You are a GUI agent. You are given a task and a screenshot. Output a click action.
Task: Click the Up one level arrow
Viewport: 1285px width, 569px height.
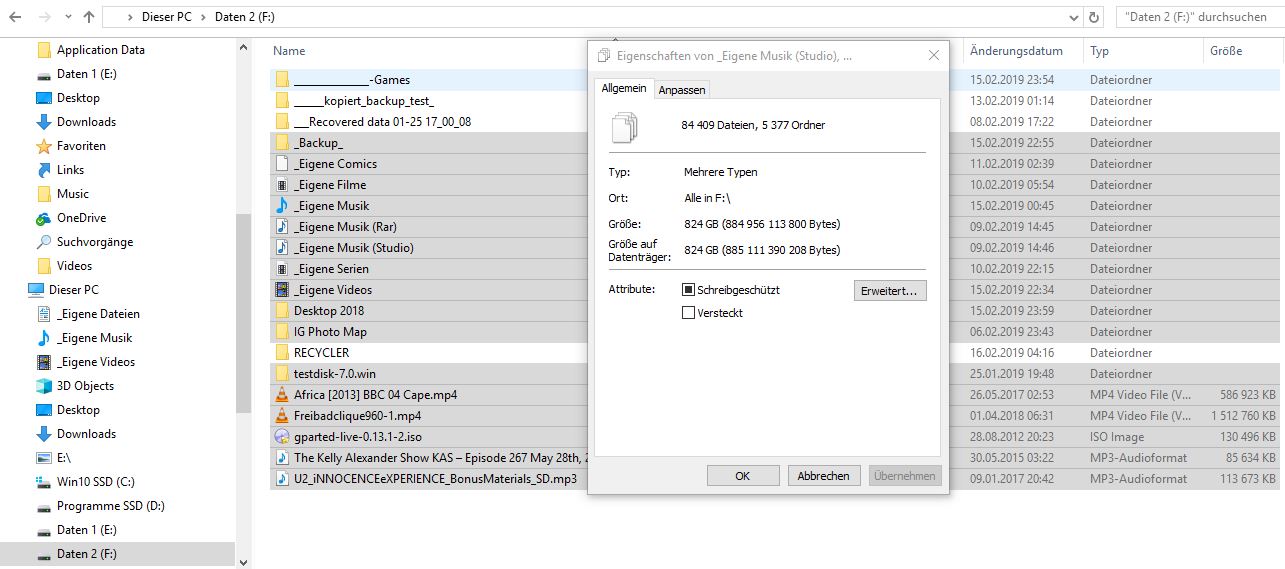89,17
